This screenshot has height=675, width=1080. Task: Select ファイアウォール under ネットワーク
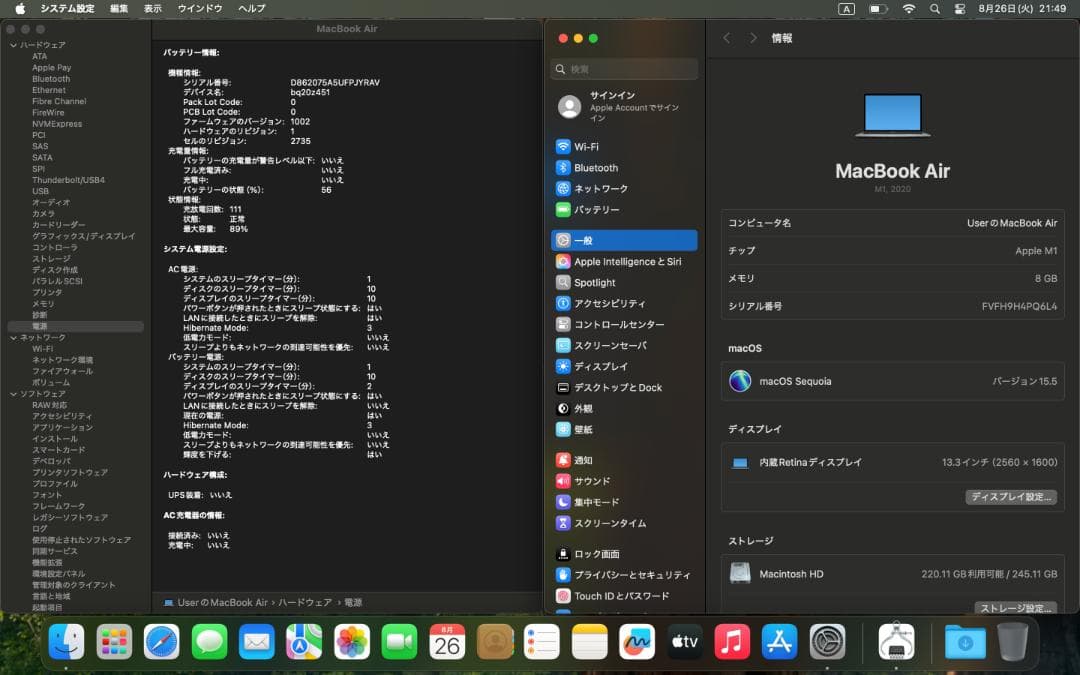[62, 371]
